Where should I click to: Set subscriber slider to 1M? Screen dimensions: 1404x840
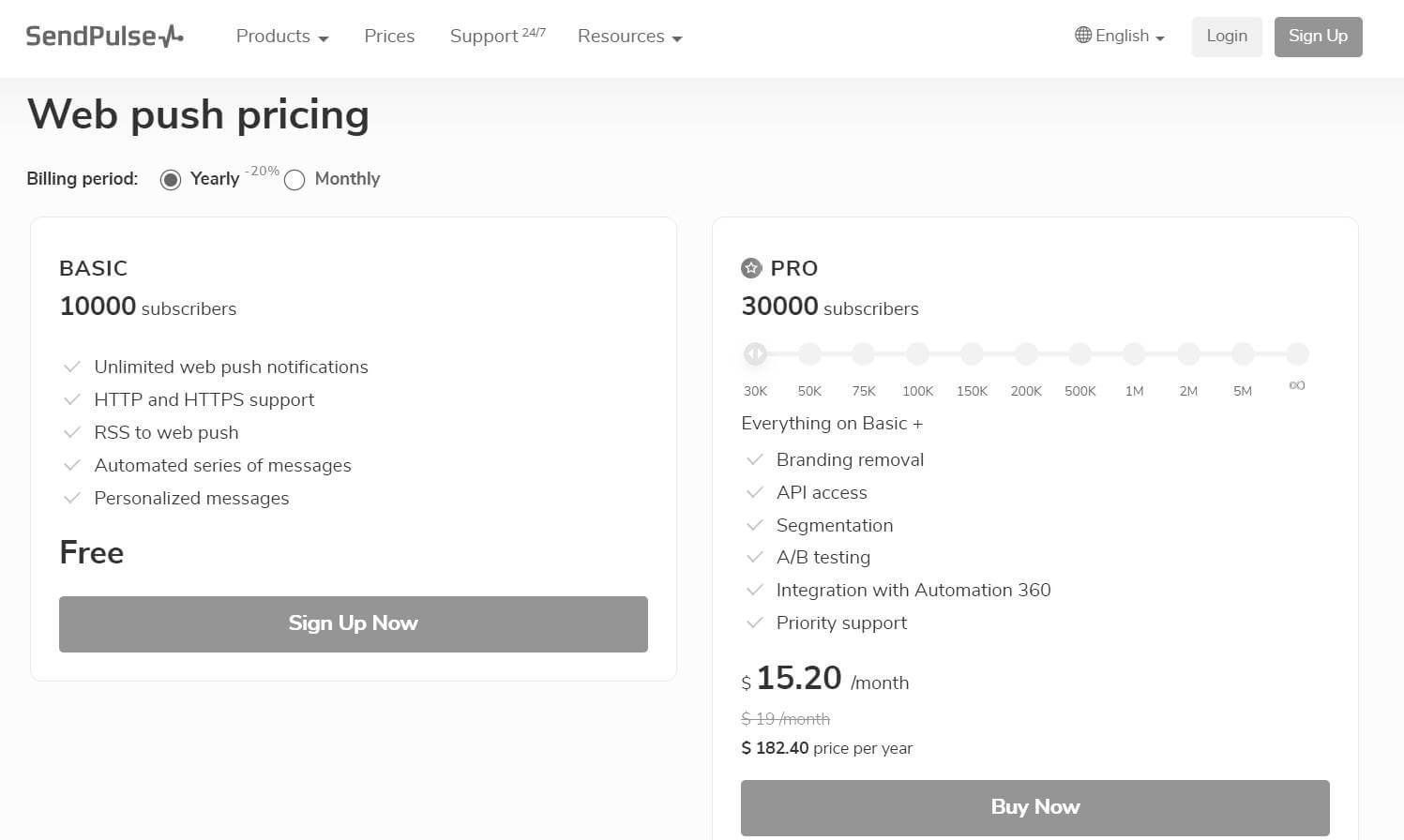pos(1134,353)
